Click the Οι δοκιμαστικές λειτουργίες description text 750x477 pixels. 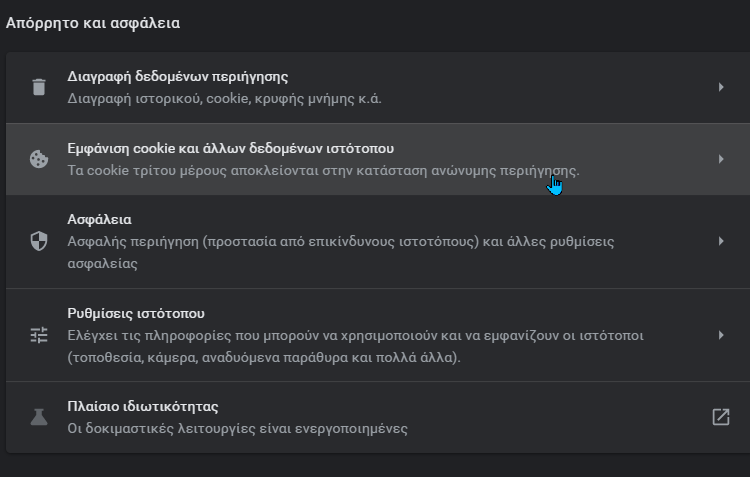237,428
